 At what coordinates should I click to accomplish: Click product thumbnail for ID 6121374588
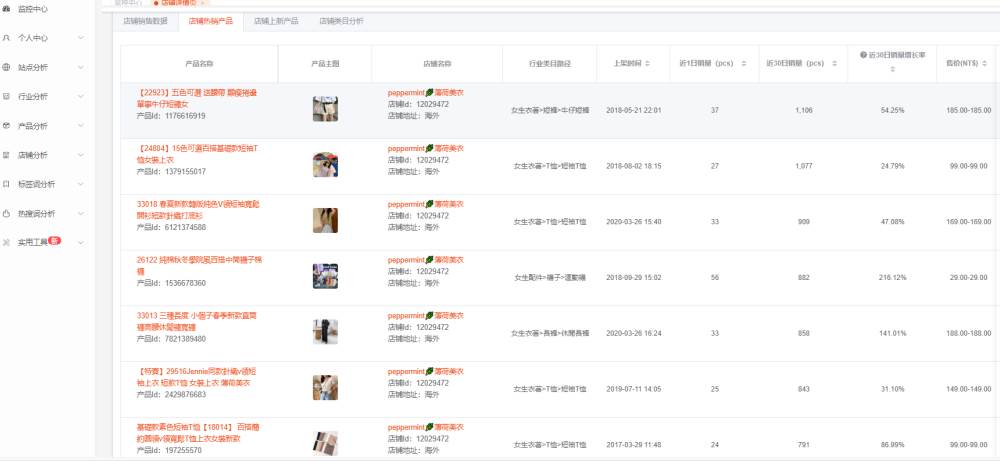tap(325, 221)
